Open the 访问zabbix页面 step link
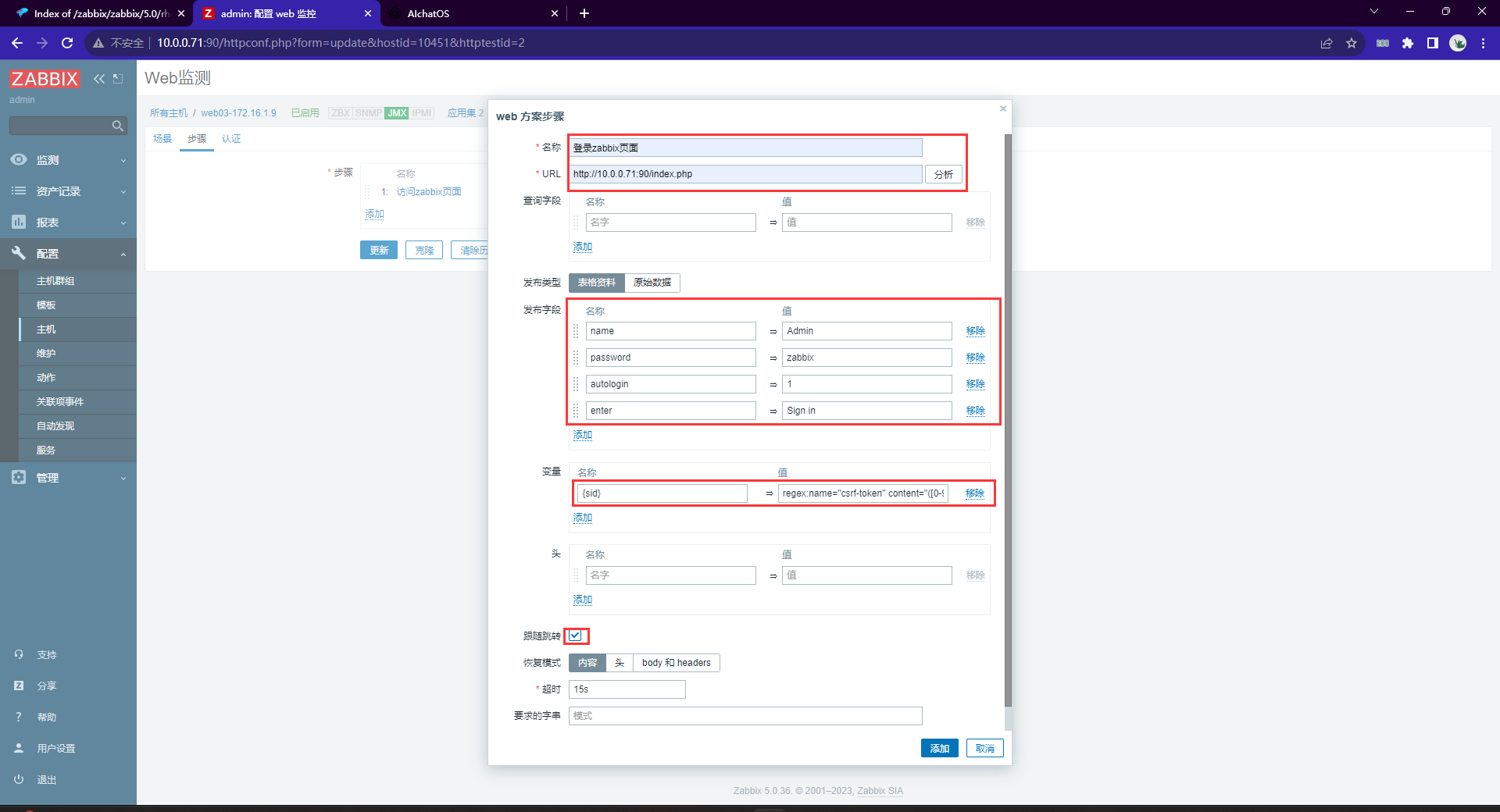 click(x=429, y=192)
